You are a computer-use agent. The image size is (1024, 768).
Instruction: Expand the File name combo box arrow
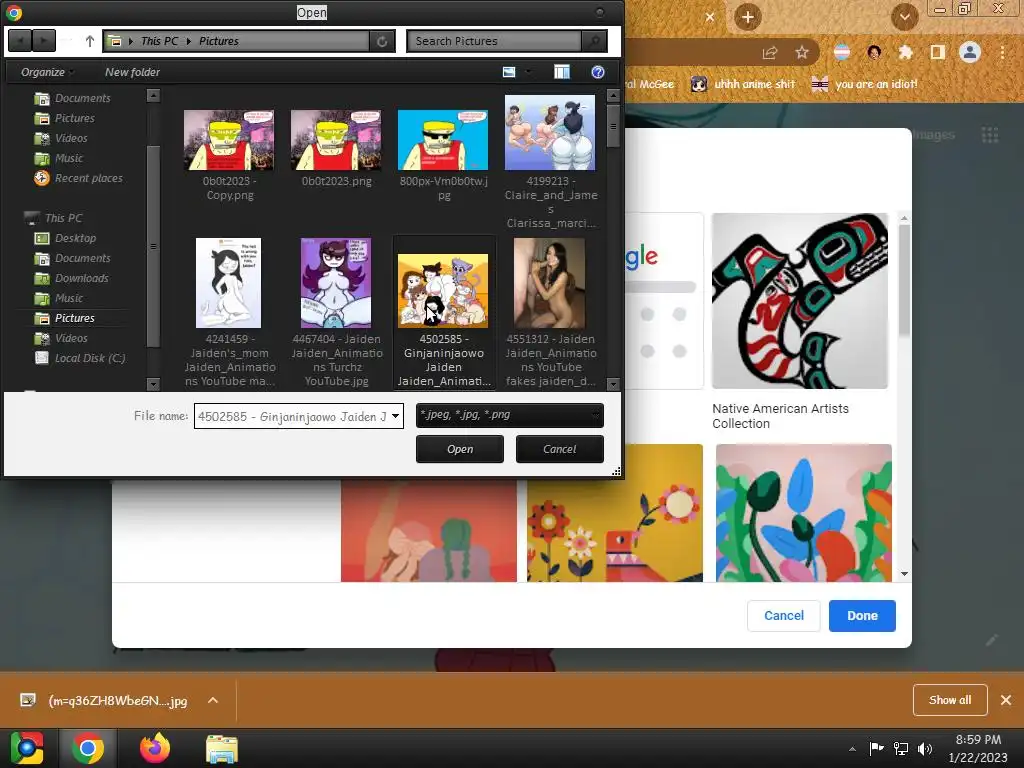[x=396, y=416]
